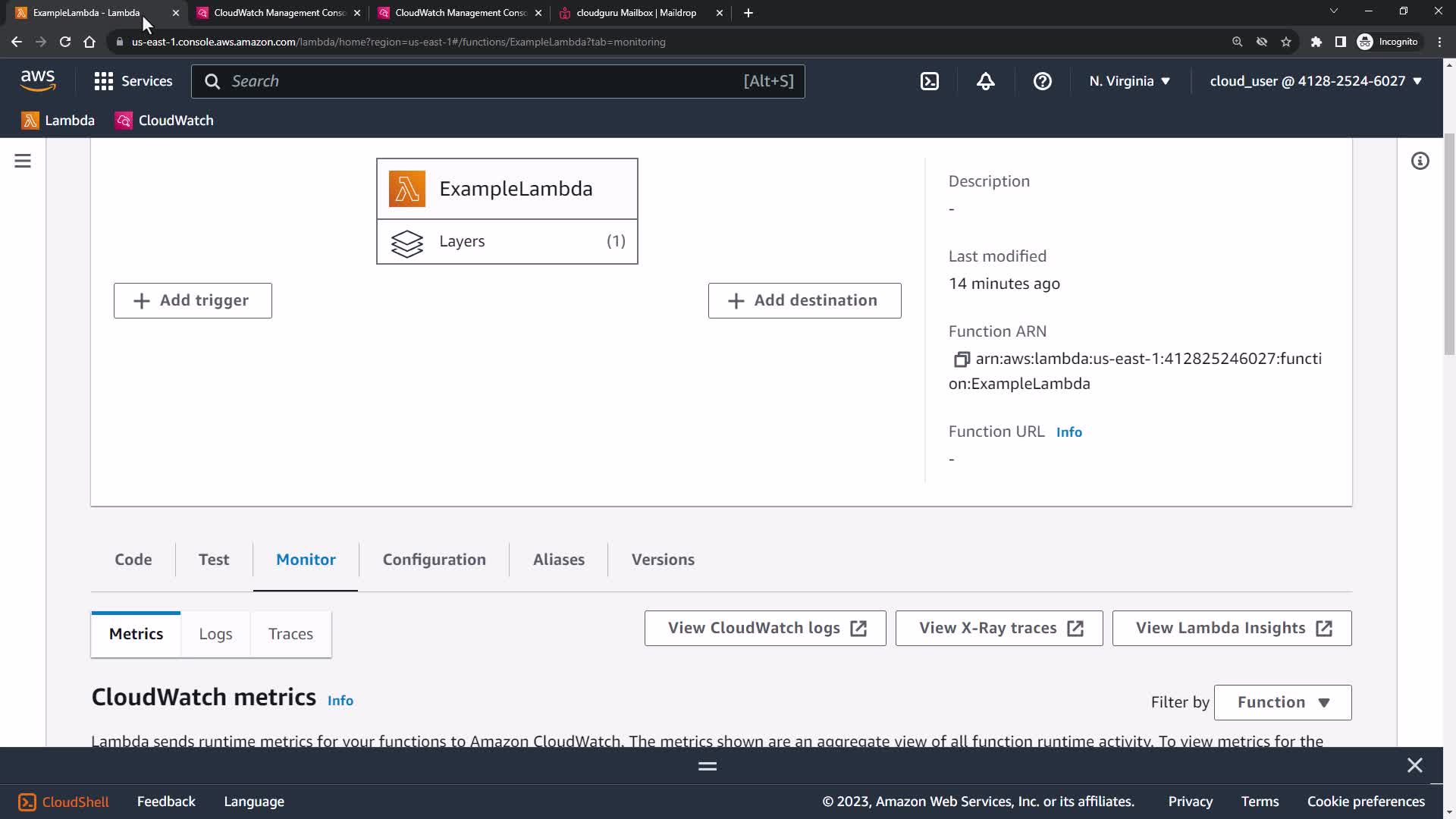The height and width of the screenshot is (819, 1456).
Task: Open the info panel circle icon on the right
Action: [x=1420, y=161]
